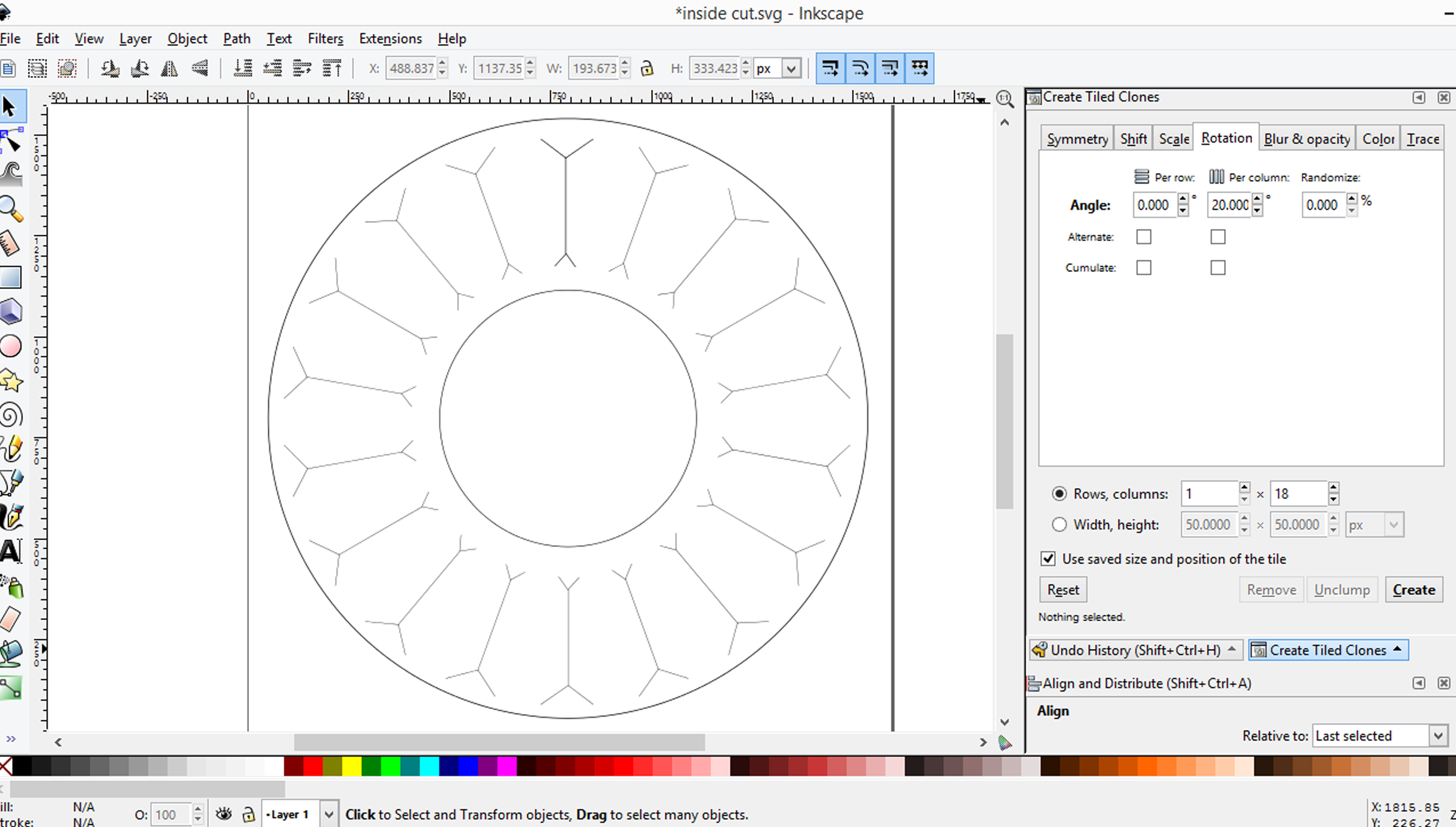
Task: Select the Node edit tool
Action: coord(10,140)
